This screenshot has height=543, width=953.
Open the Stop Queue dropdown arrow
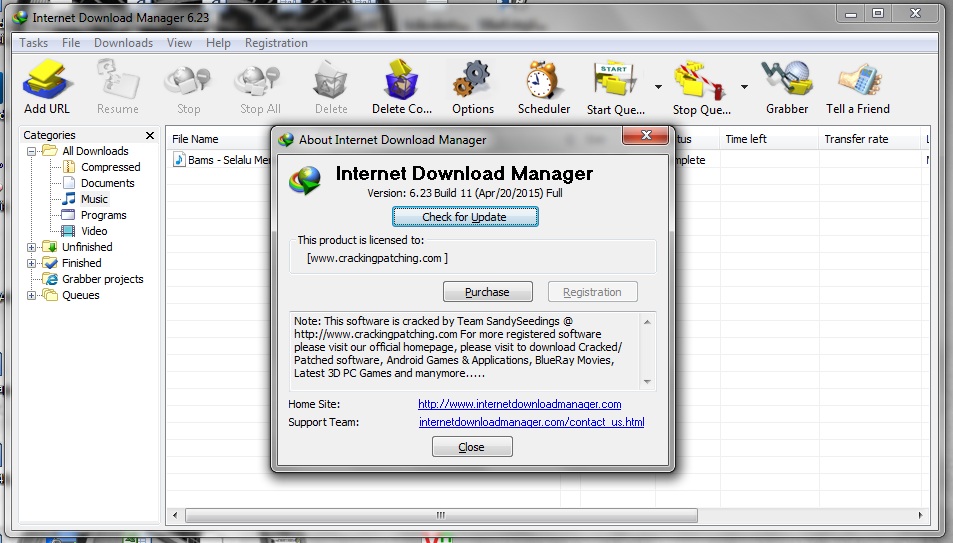coord(744,87)
